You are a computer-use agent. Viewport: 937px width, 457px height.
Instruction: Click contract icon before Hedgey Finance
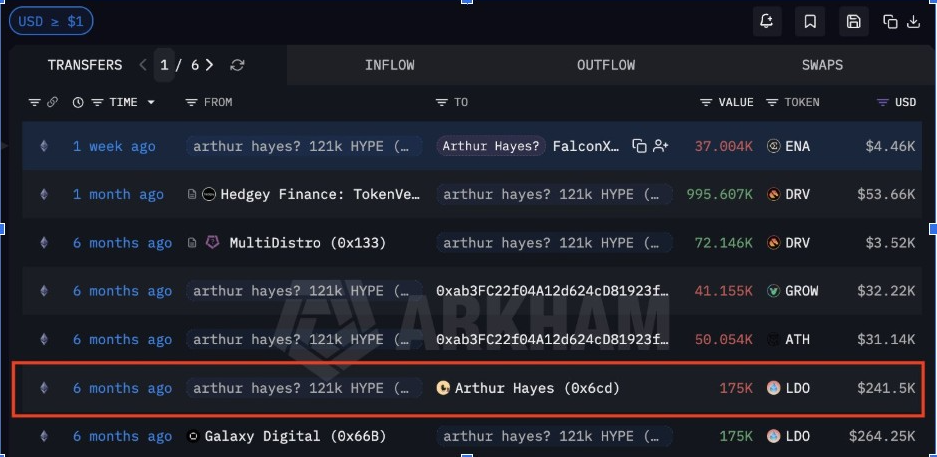(192, 194)
